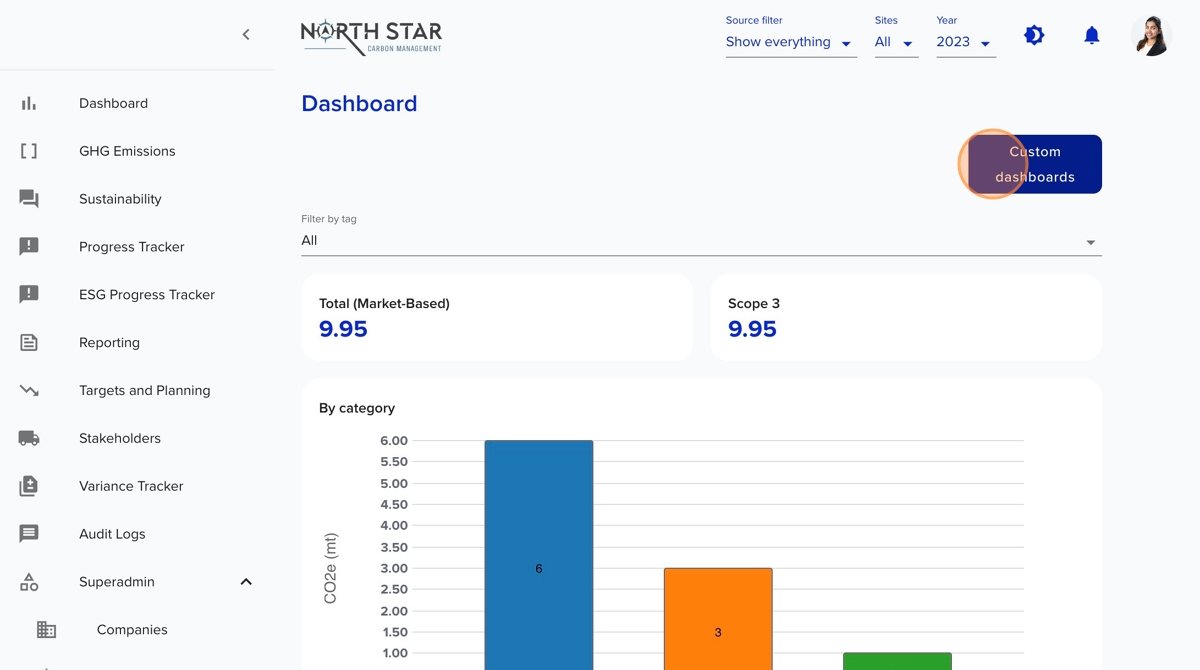Image resolution: width=1200 pixels, height=670 pixels.
Task: Click the GHG Emissions brackets icon
Action: [29, 151]
